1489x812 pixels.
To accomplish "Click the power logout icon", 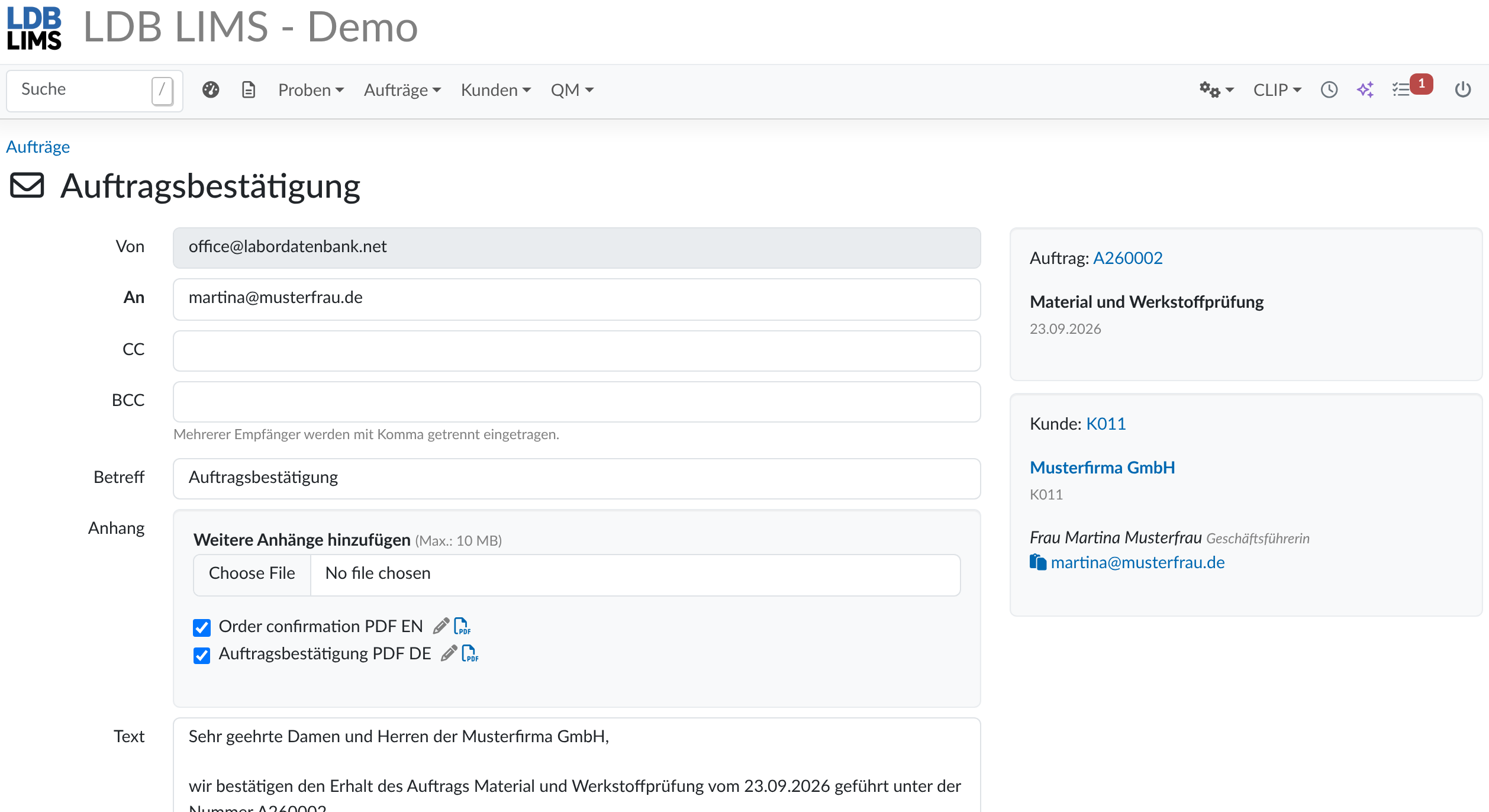I will pyautogui.click(x=1463, y=90).
